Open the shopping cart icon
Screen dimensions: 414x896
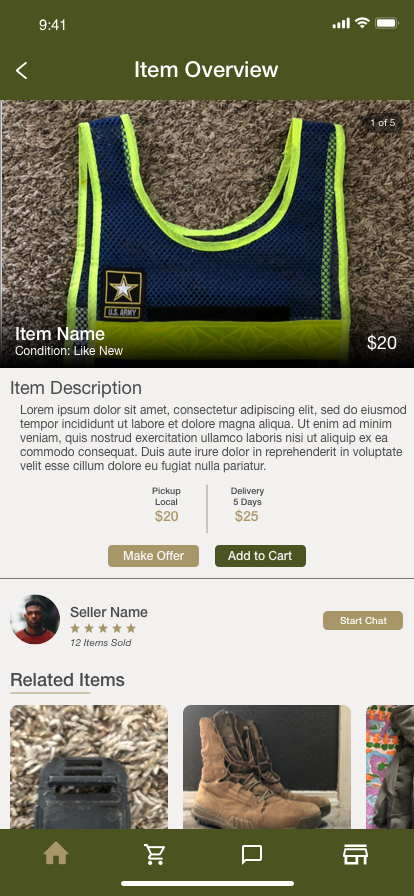point(154,854)
